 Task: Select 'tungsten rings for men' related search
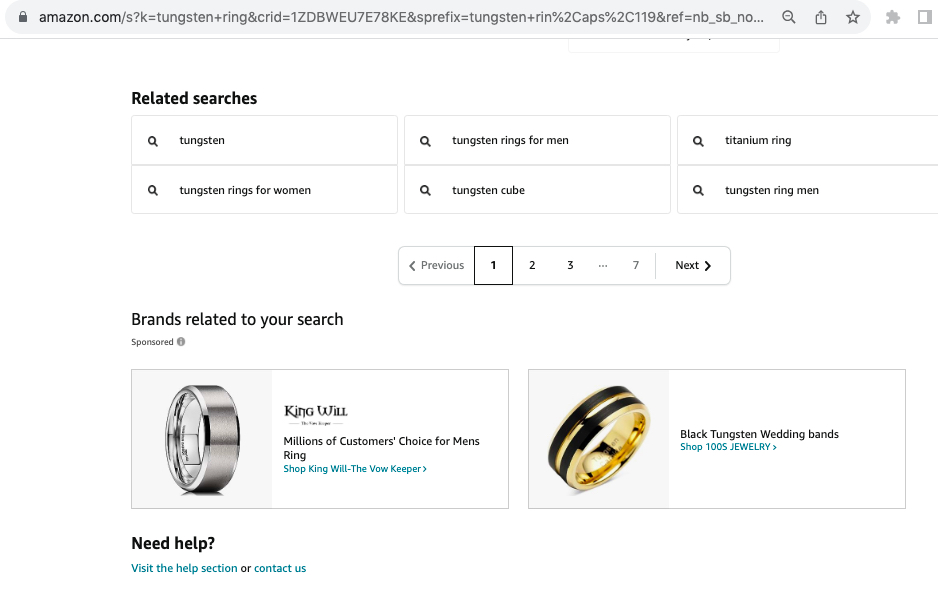pos(537,140)
